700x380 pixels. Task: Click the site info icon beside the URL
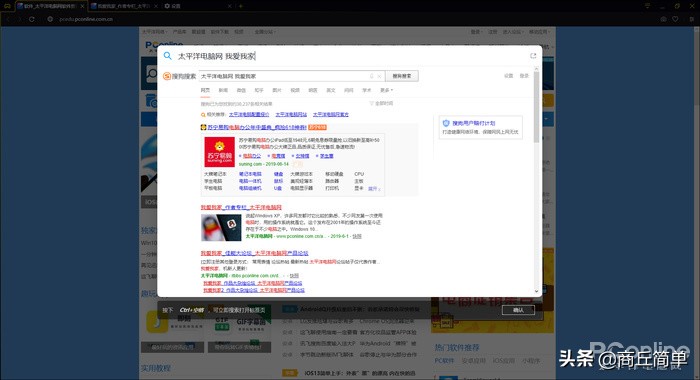(50, 19)
